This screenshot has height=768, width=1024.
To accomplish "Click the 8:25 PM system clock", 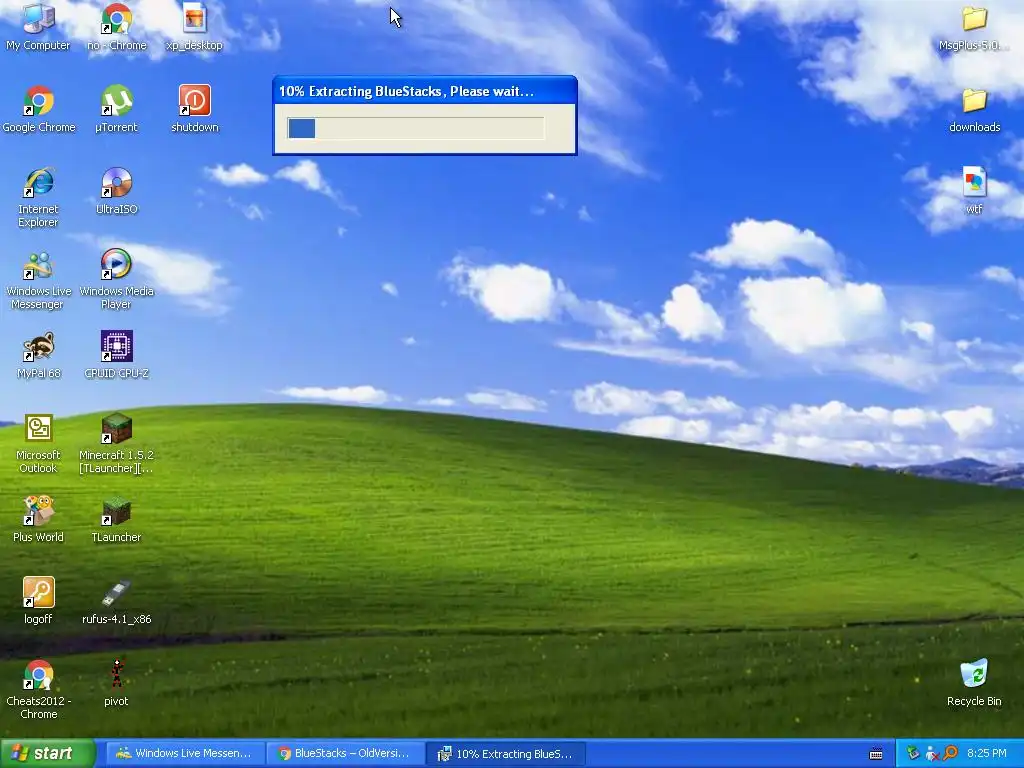I will click(x=987, y=753).
